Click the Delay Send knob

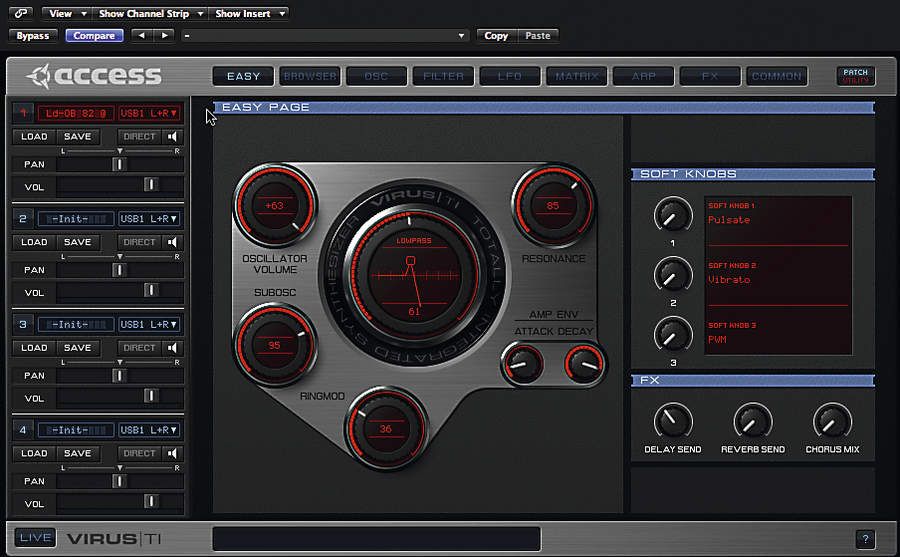click(x=673, y=422)
